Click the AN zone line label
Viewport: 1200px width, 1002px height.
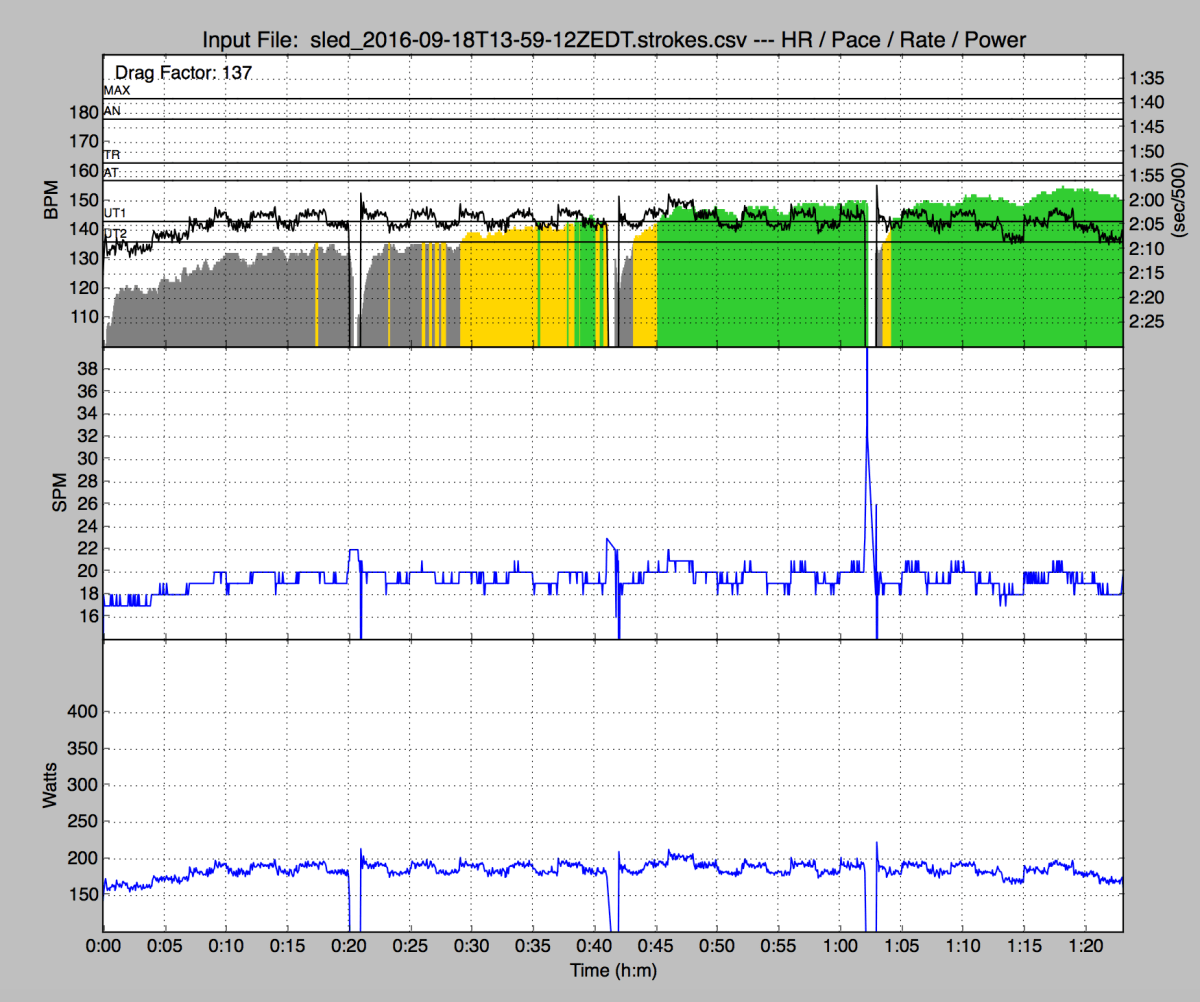[113, 111]
